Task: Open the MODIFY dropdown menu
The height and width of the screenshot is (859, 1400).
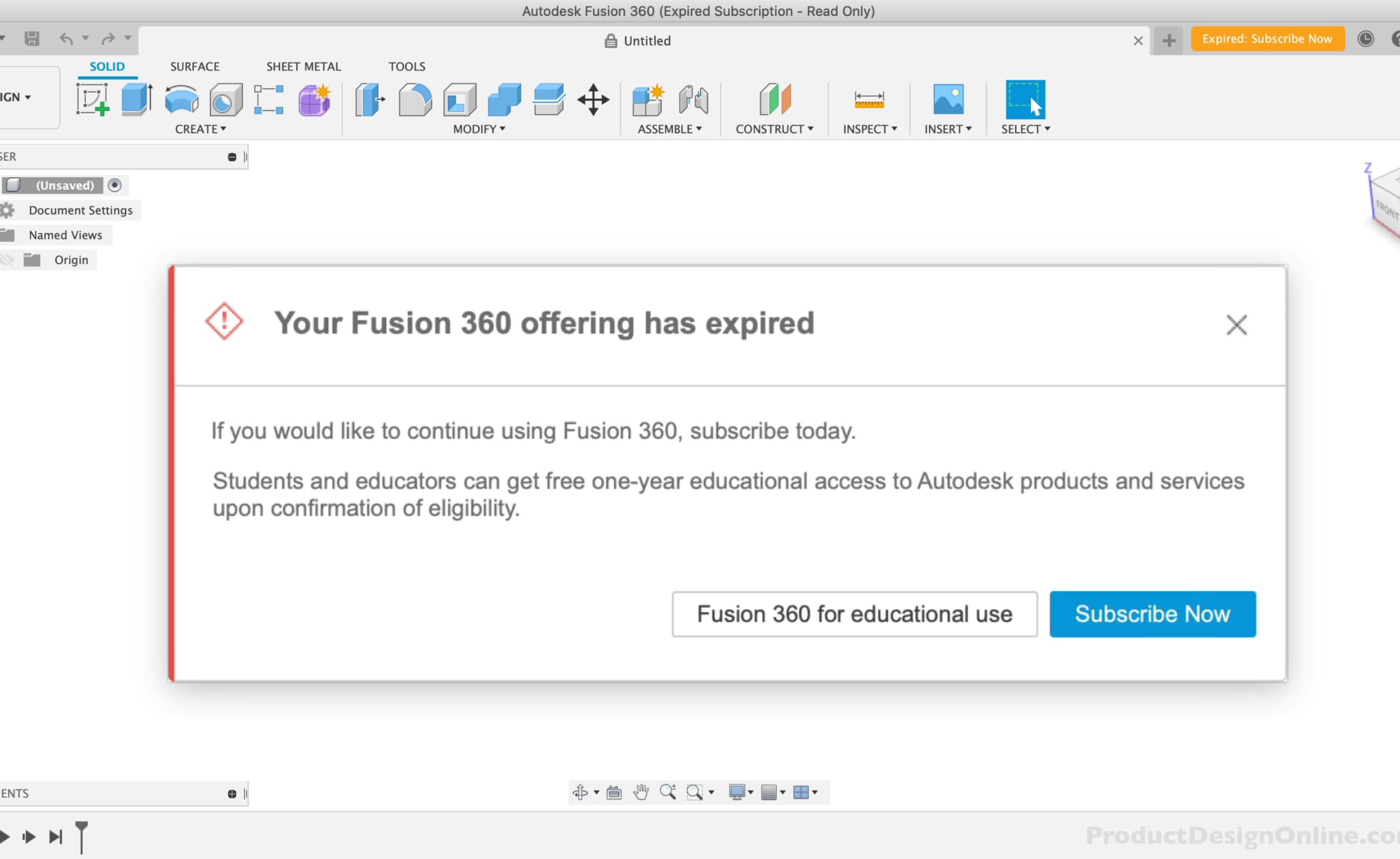Action: click(479, 129)
